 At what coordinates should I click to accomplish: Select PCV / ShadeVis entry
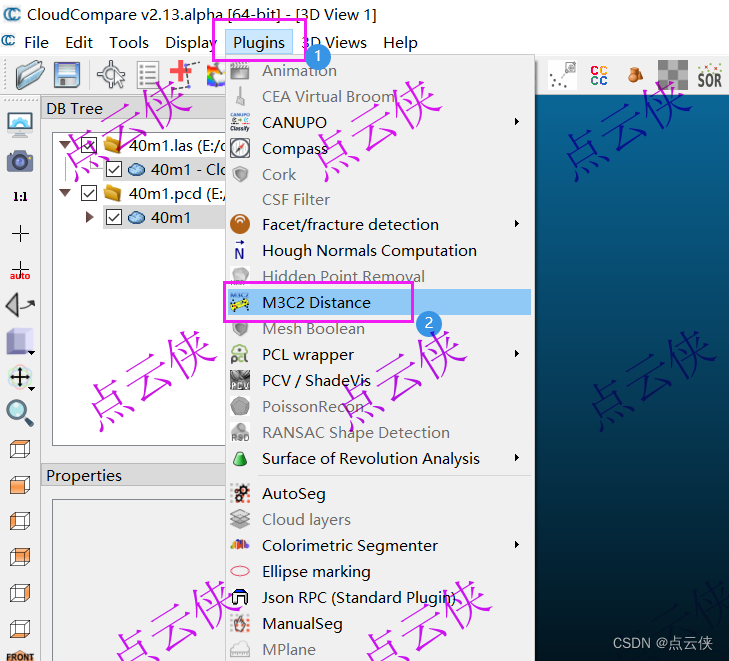[x=378, y=380]
